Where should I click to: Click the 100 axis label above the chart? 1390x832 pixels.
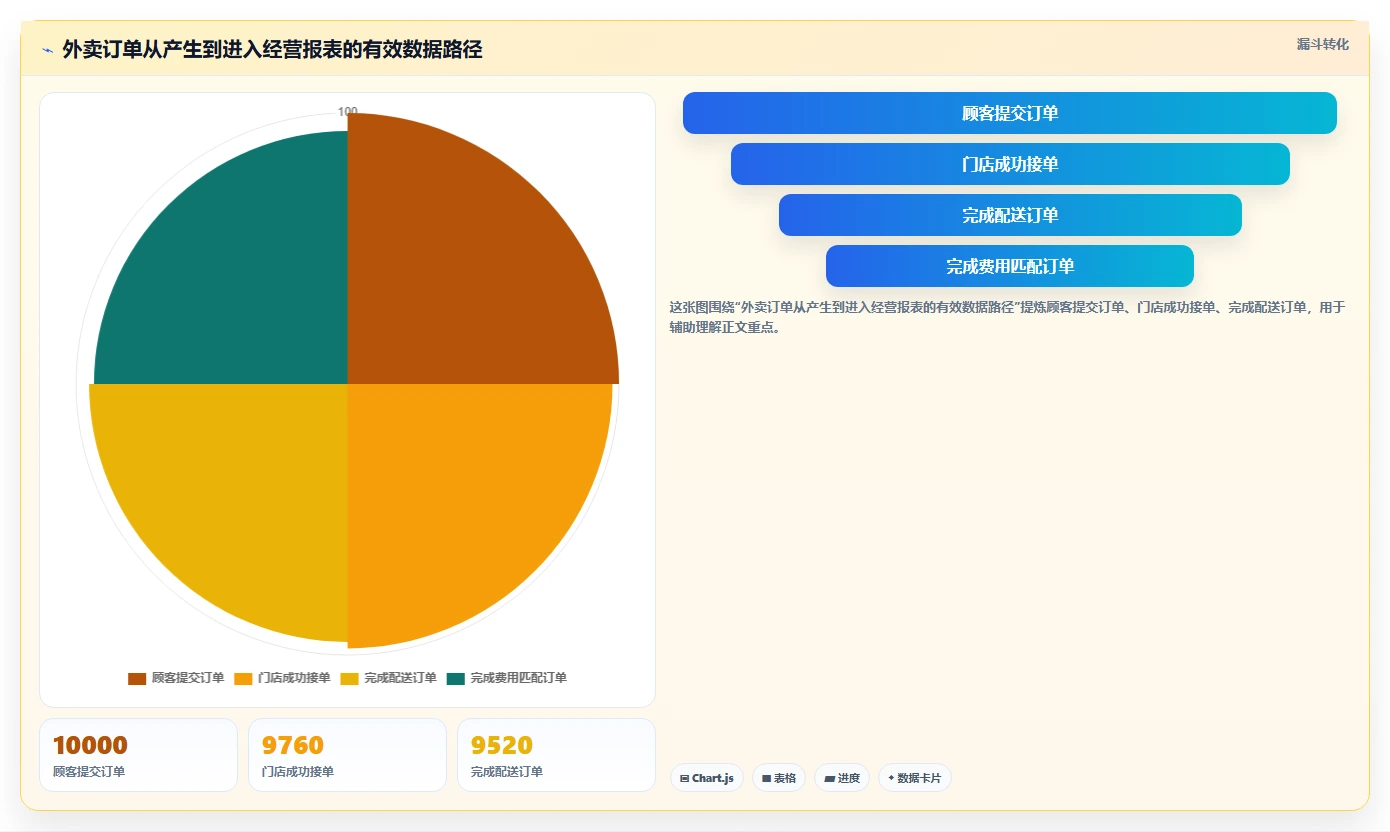pos(348,112)
